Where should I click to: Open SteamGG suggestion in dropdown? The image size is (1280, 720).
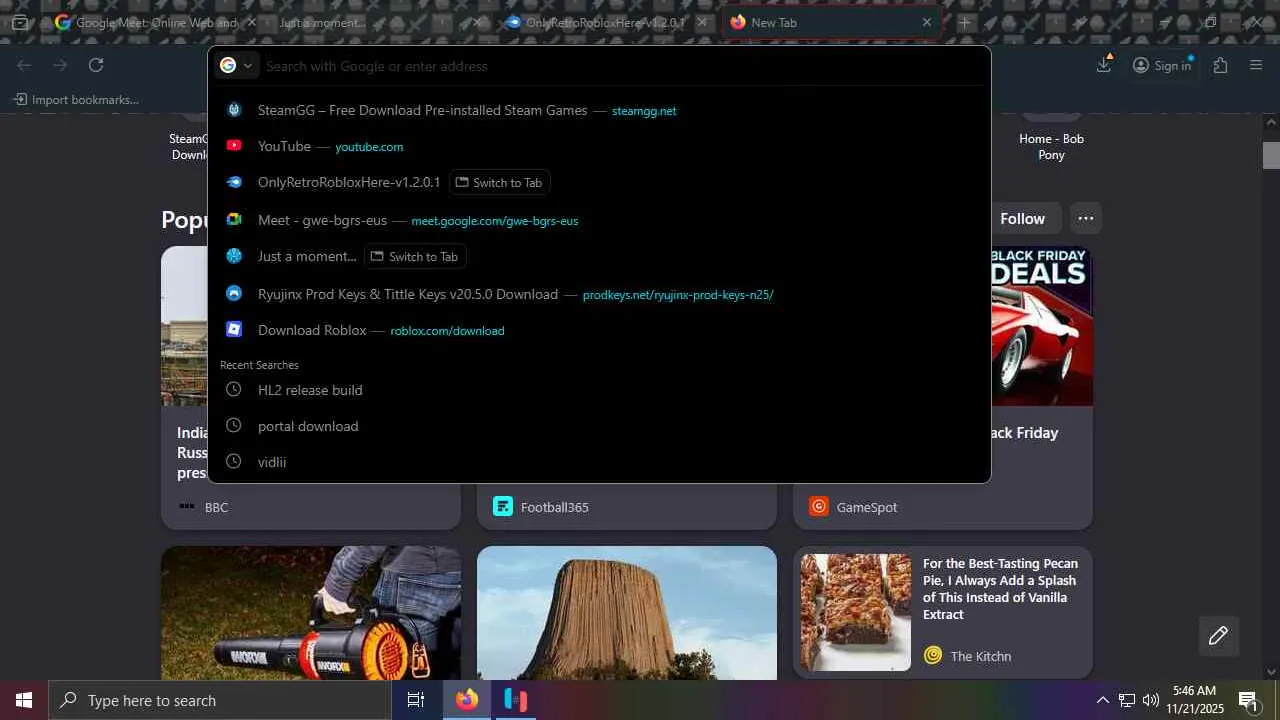pyautogui.click(x=599, y=110)
